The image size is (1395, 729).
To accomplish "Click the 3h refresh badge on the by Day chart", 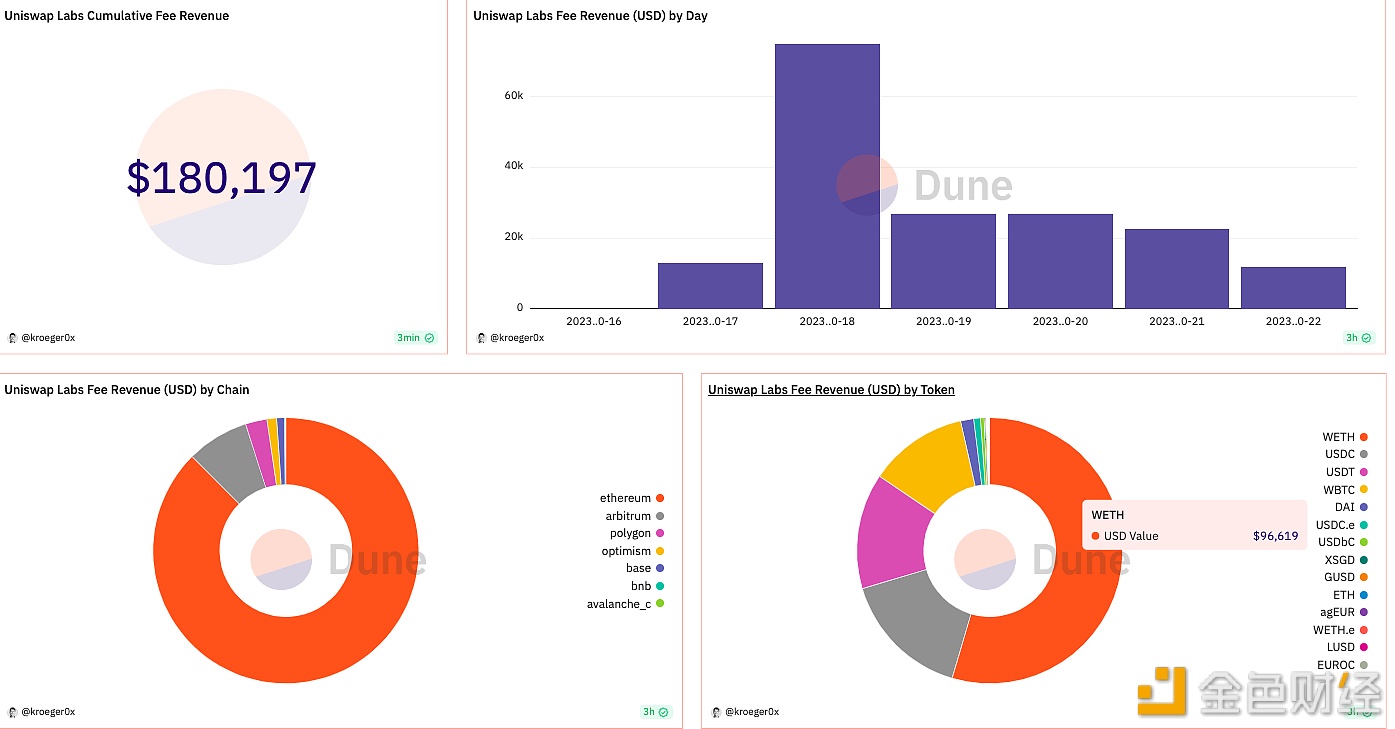I will tap(1358, 338).
